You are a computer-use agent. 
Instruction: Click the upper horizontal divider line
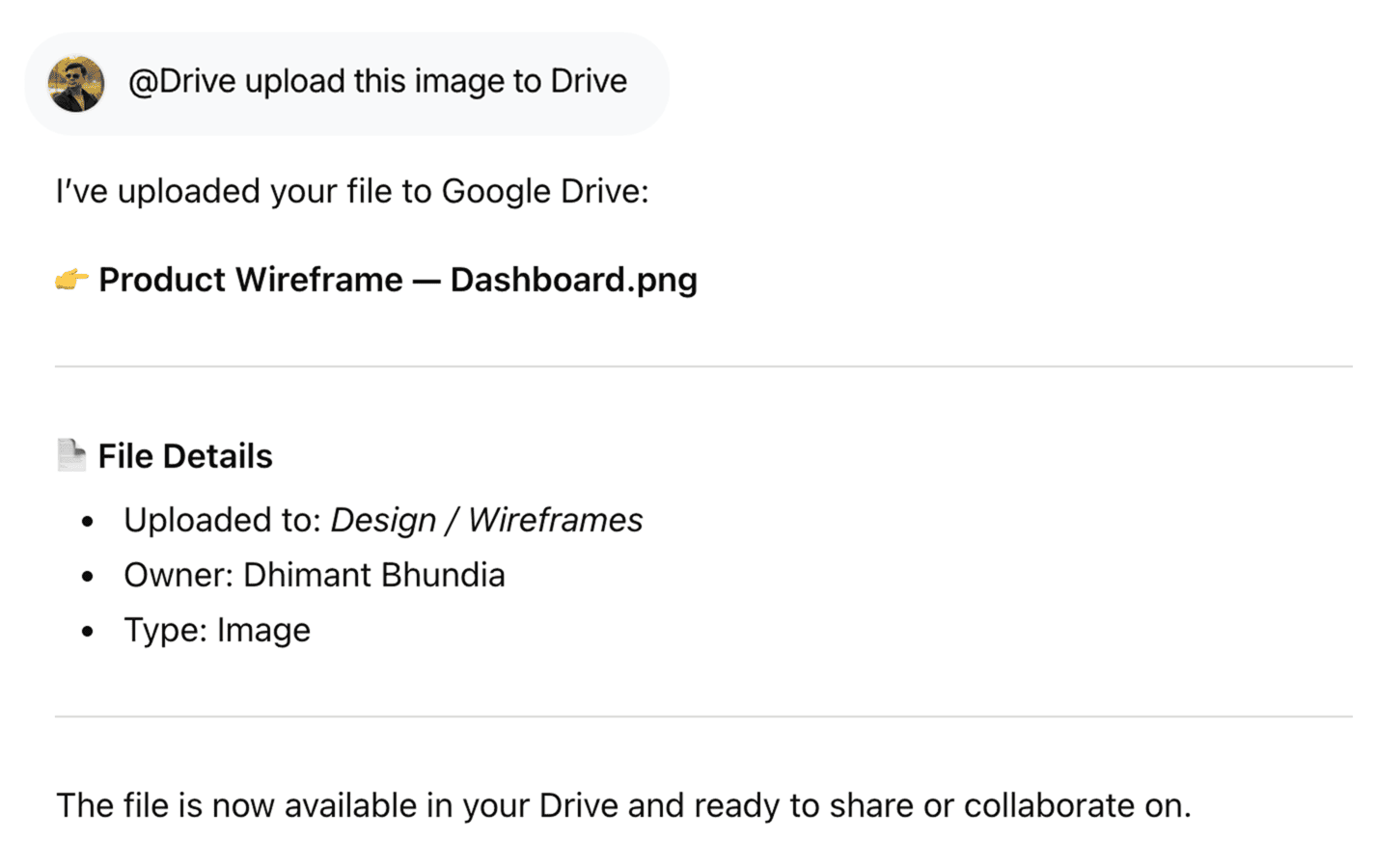pos(706,365)
